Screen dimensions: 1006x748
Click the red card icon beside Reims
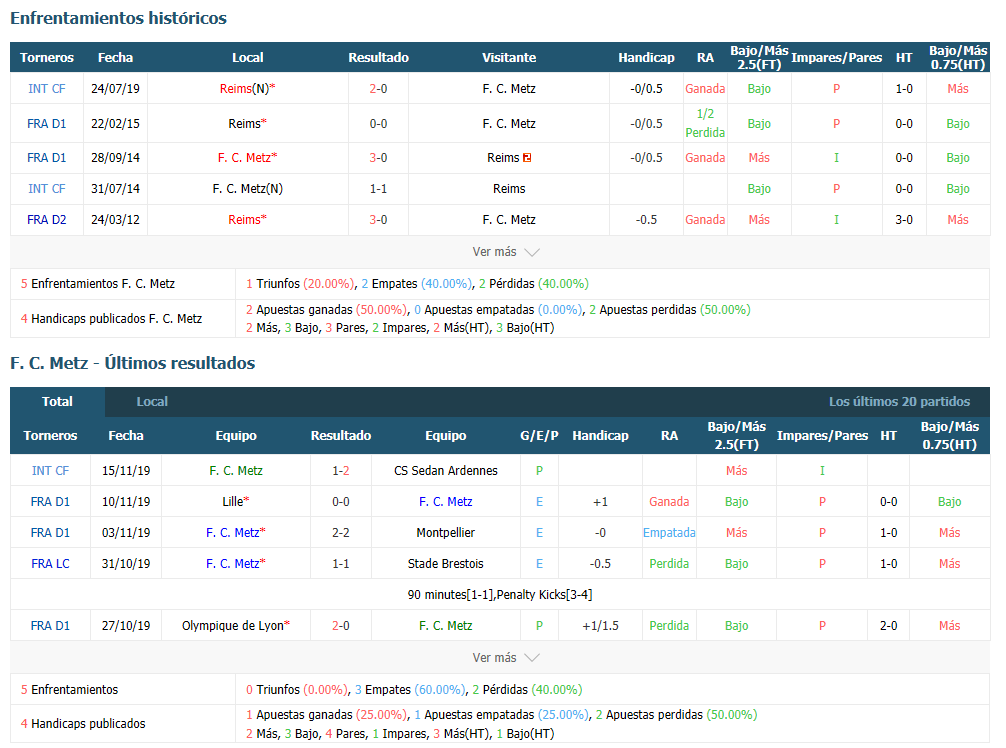point(527,158)
